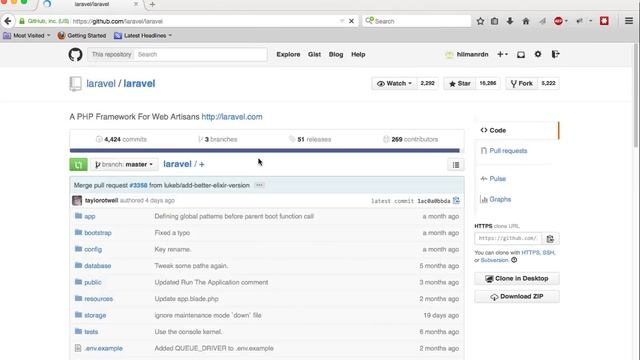Click the GitHub sign out icon
Viewport: 640px width, 360px height.
(x=555, y=54)
